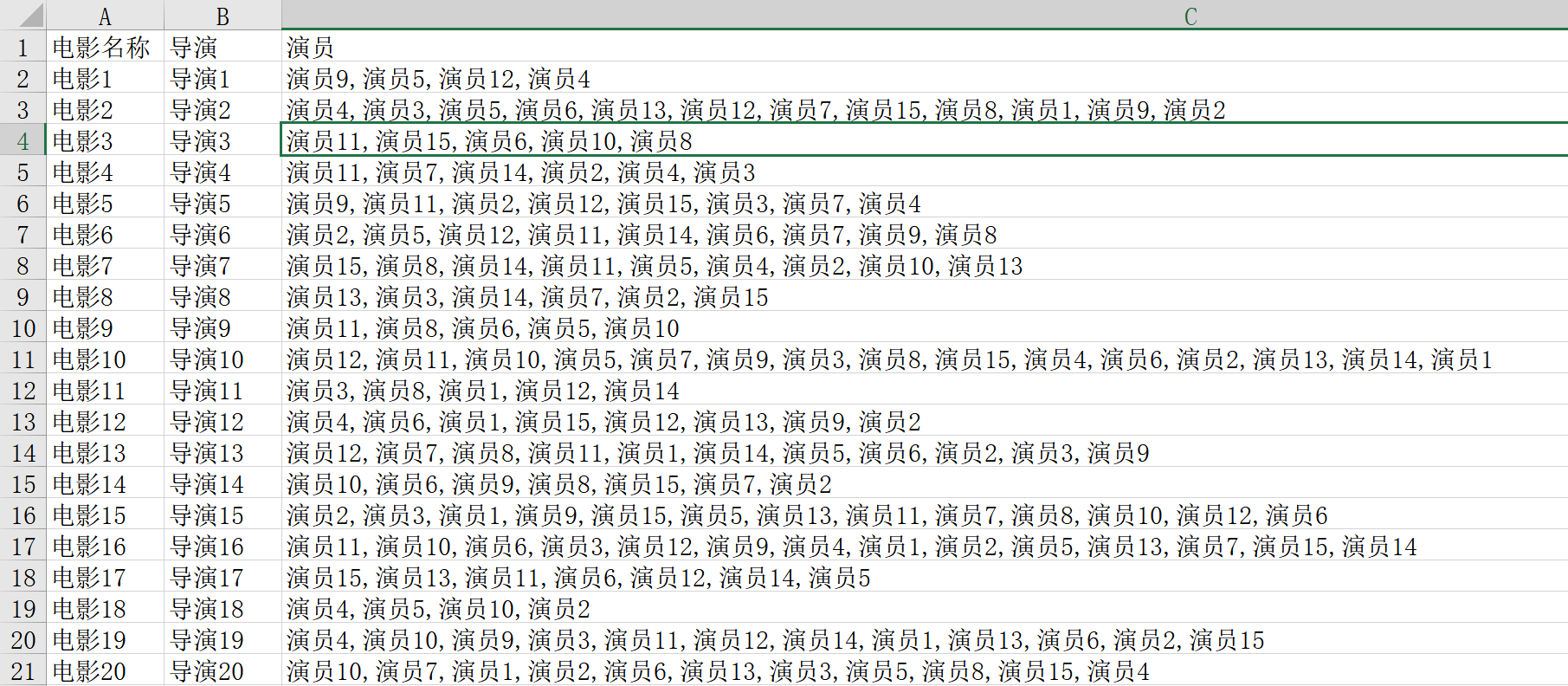Select the cell 导演4
The width and height of the screenshot is (1568, 686).
pos(223,171)
